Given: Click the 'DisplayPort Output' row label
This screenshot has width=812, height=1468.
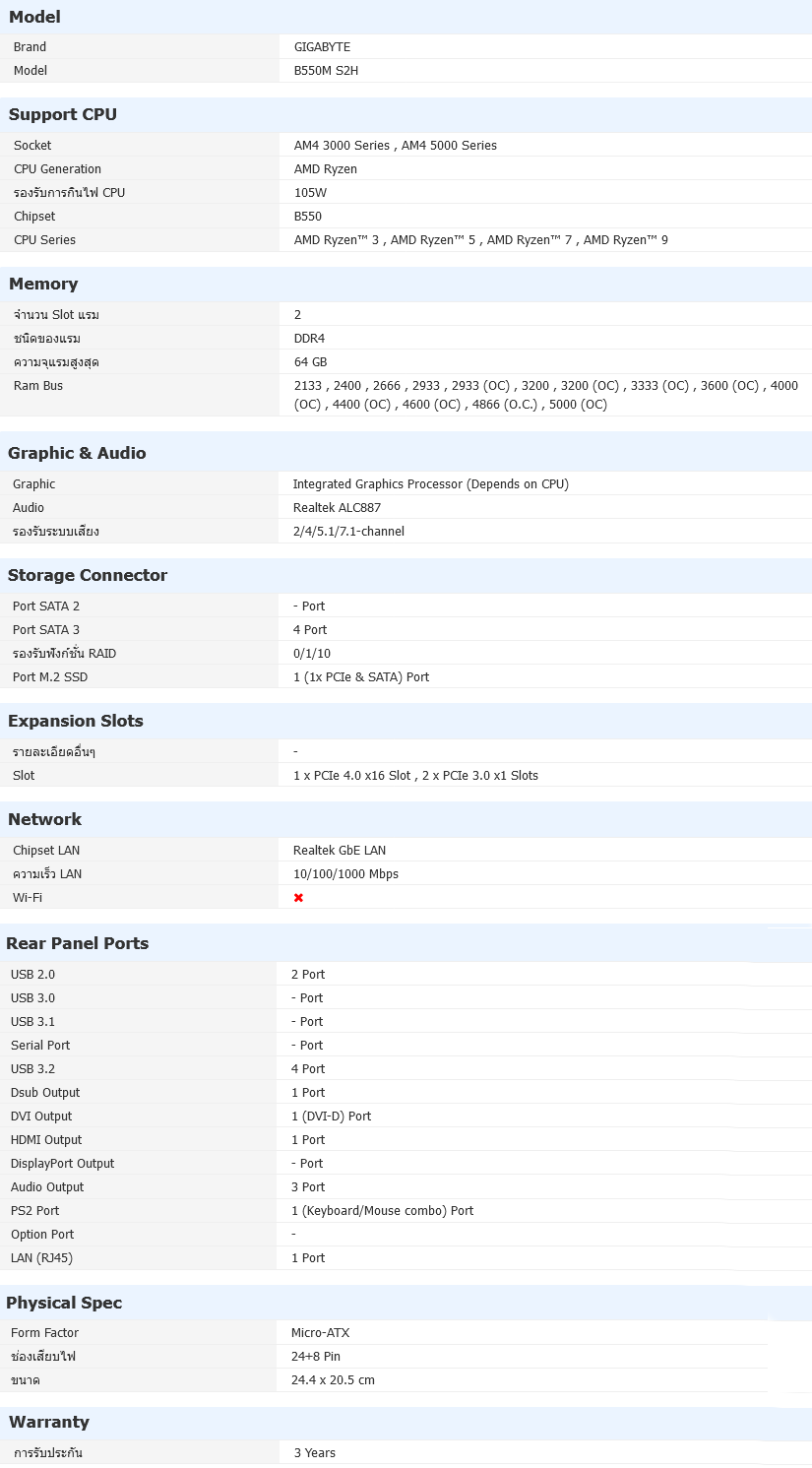Looking at the screenshot, I should (x=62, y=1164).
